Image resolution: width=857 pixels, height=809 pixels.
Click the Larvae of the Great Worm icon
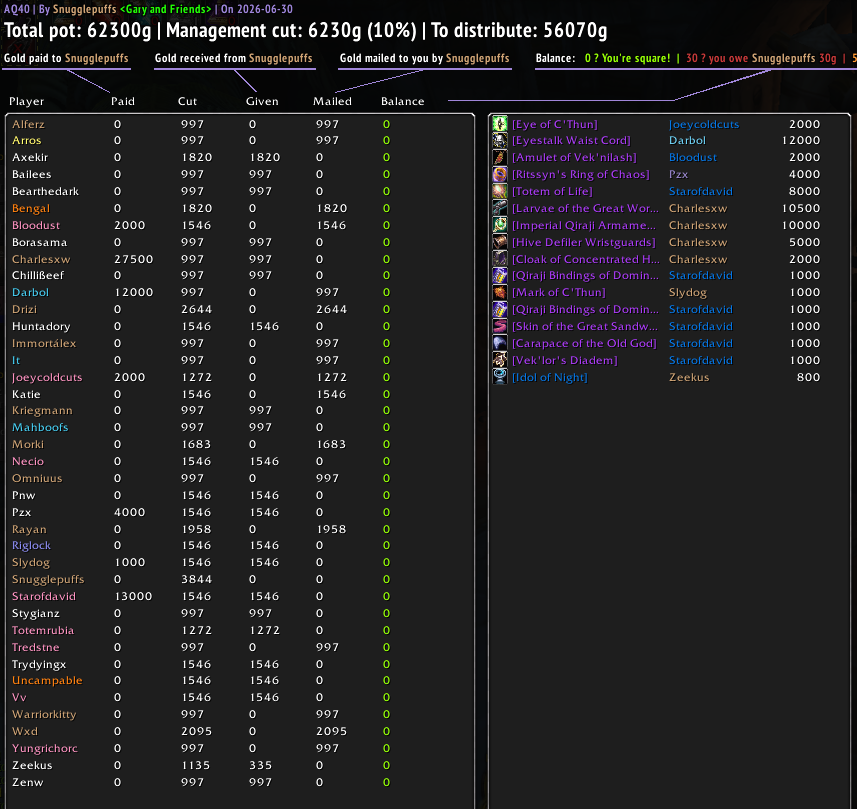[x=500, y=208]
